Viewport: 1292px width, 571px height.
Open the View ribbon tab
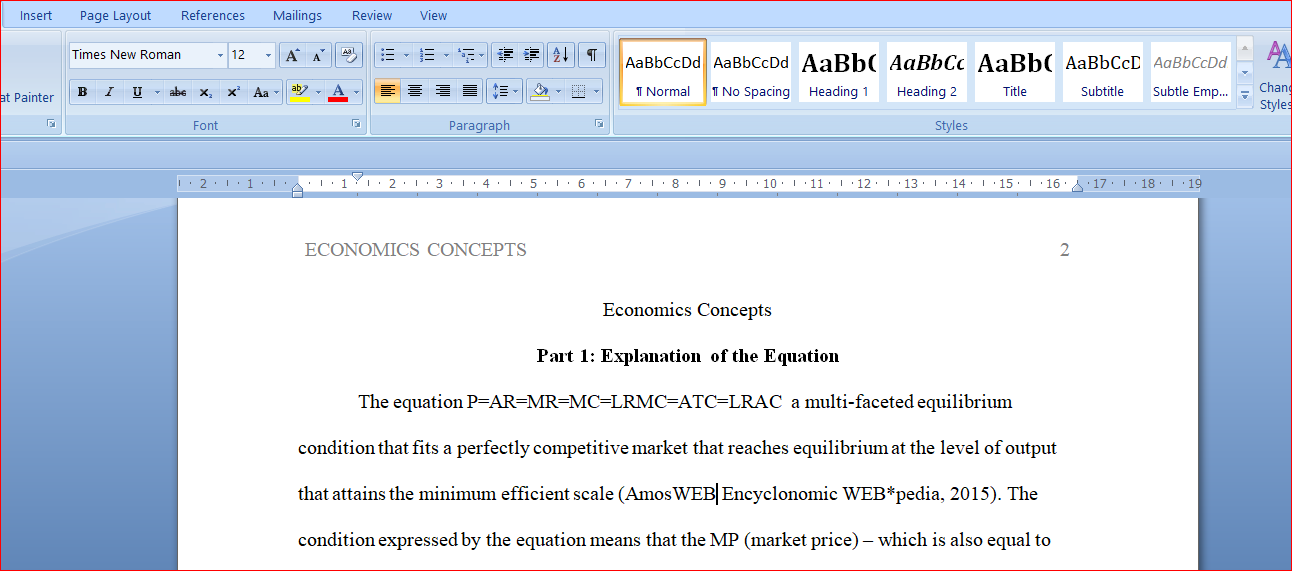(x=434, y=15)
